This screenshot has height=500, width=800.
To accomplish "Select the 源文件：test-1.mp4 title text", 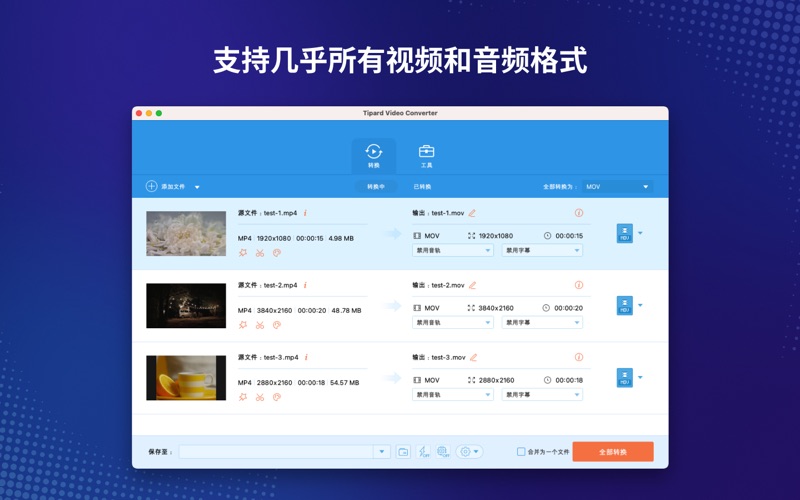I will tap(267, 213).
